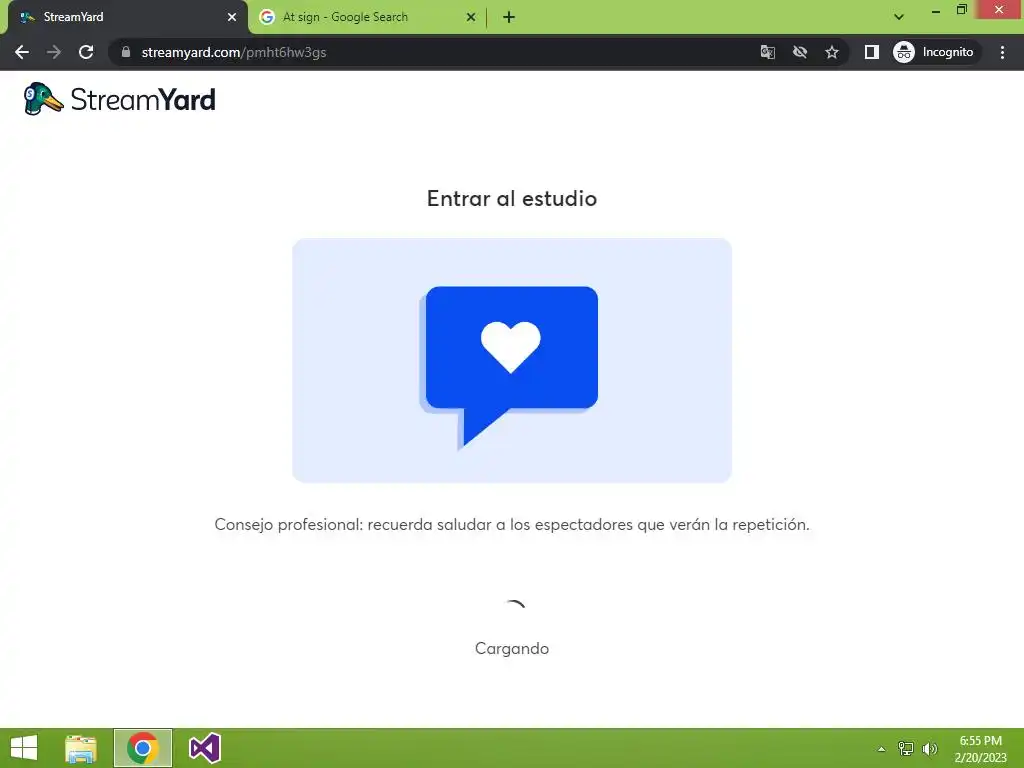This screenshot has width=1024, height=768.
Task: Click the Chrome taskbar icon
Action: point(142,748)
